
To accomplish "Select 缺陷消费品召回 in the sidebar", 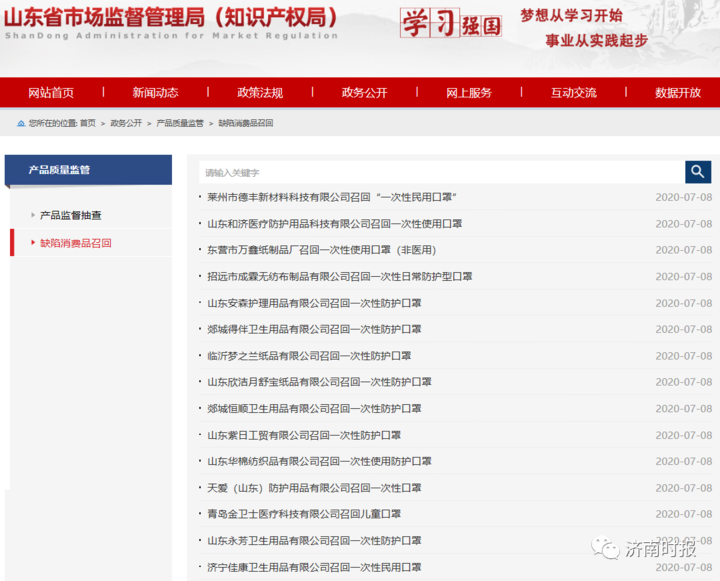I will [x=76, y=243].
